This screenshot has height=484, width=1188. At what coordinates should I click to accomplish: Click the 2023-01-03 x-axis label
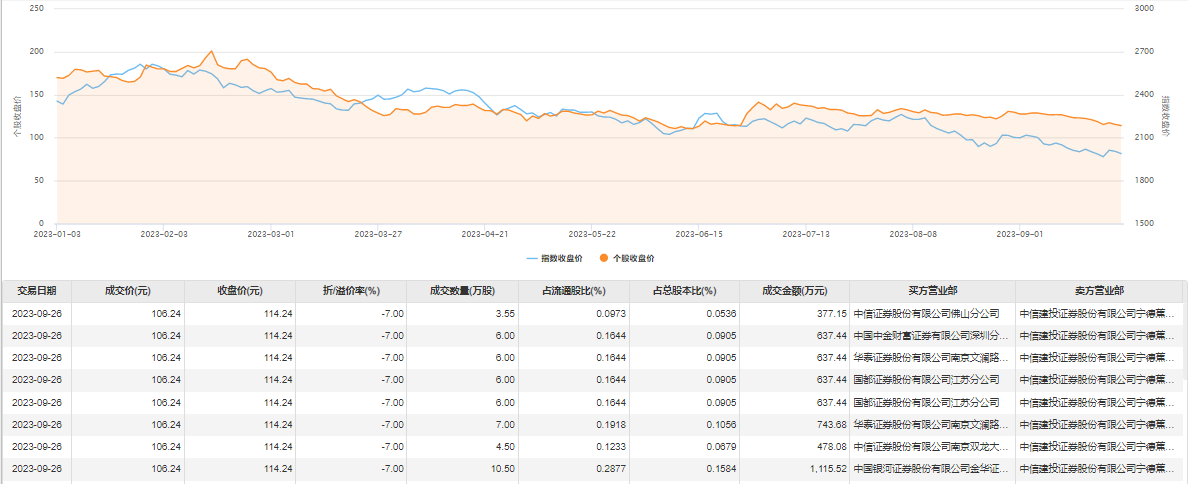58,234
